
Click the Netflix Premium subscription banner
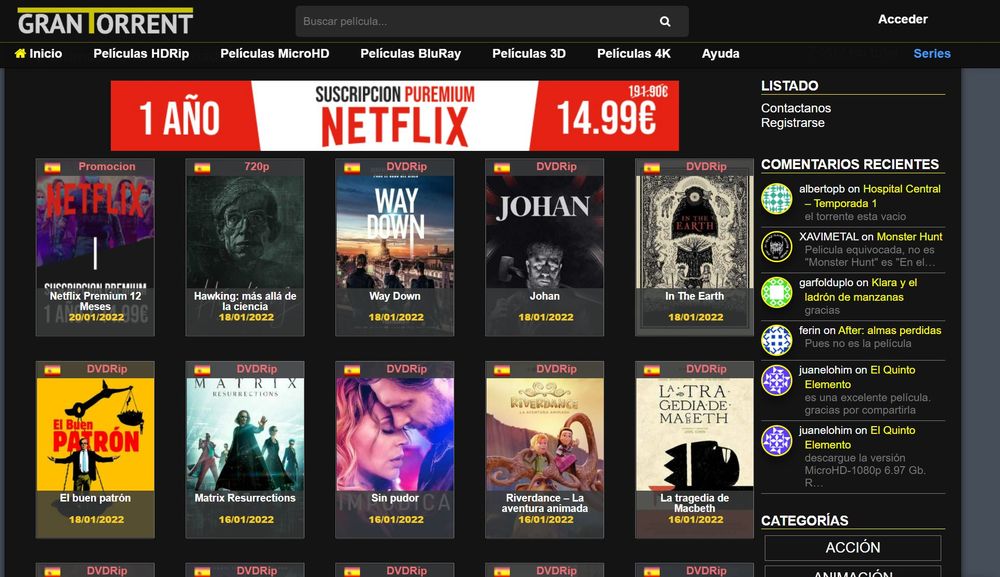coord(395,116)
